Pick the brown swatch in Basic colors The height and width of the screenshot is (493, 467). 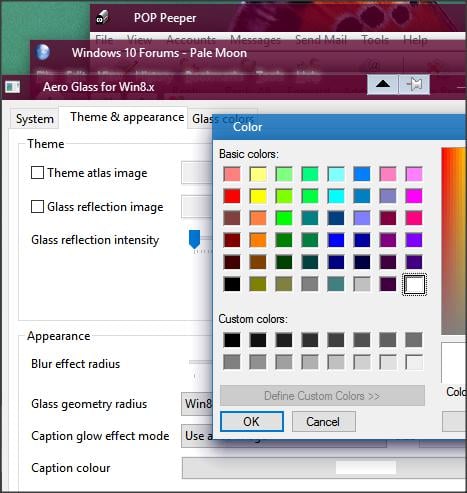click(x=258, y=262)
